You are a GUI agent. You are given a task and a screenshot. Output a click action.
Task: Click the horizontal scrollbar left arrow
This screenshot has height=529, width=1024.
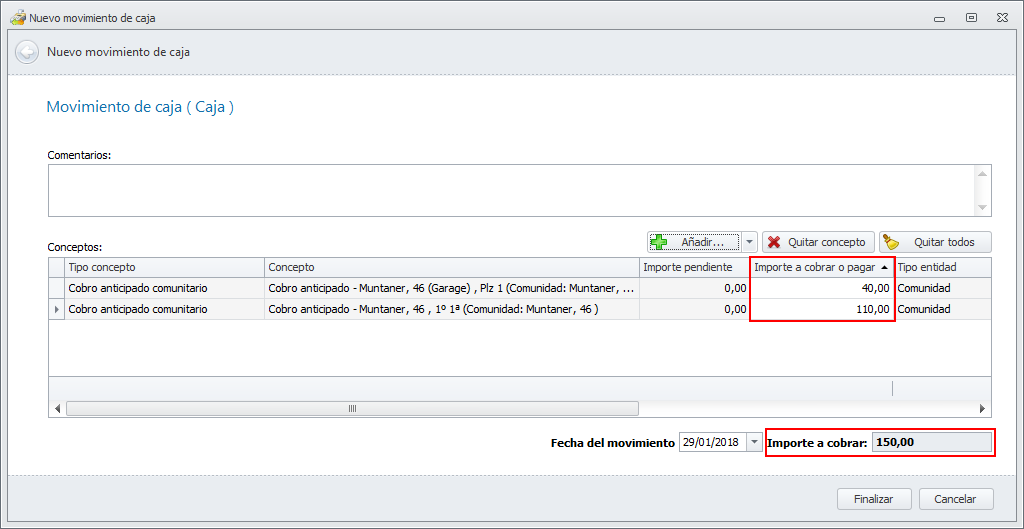(x=57, y=408)
